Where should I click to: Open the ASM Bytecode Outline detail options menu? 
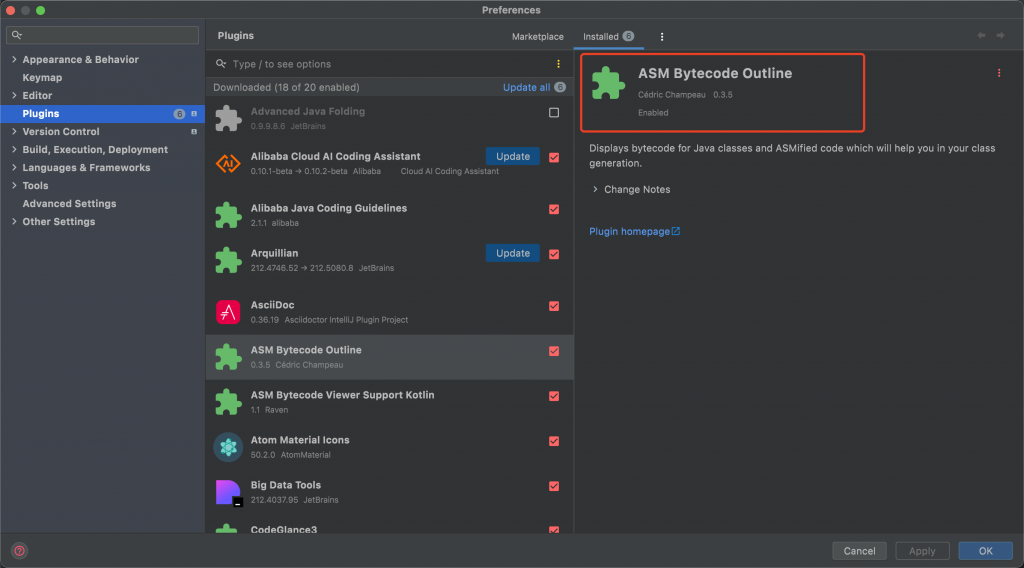coord(998,73)
